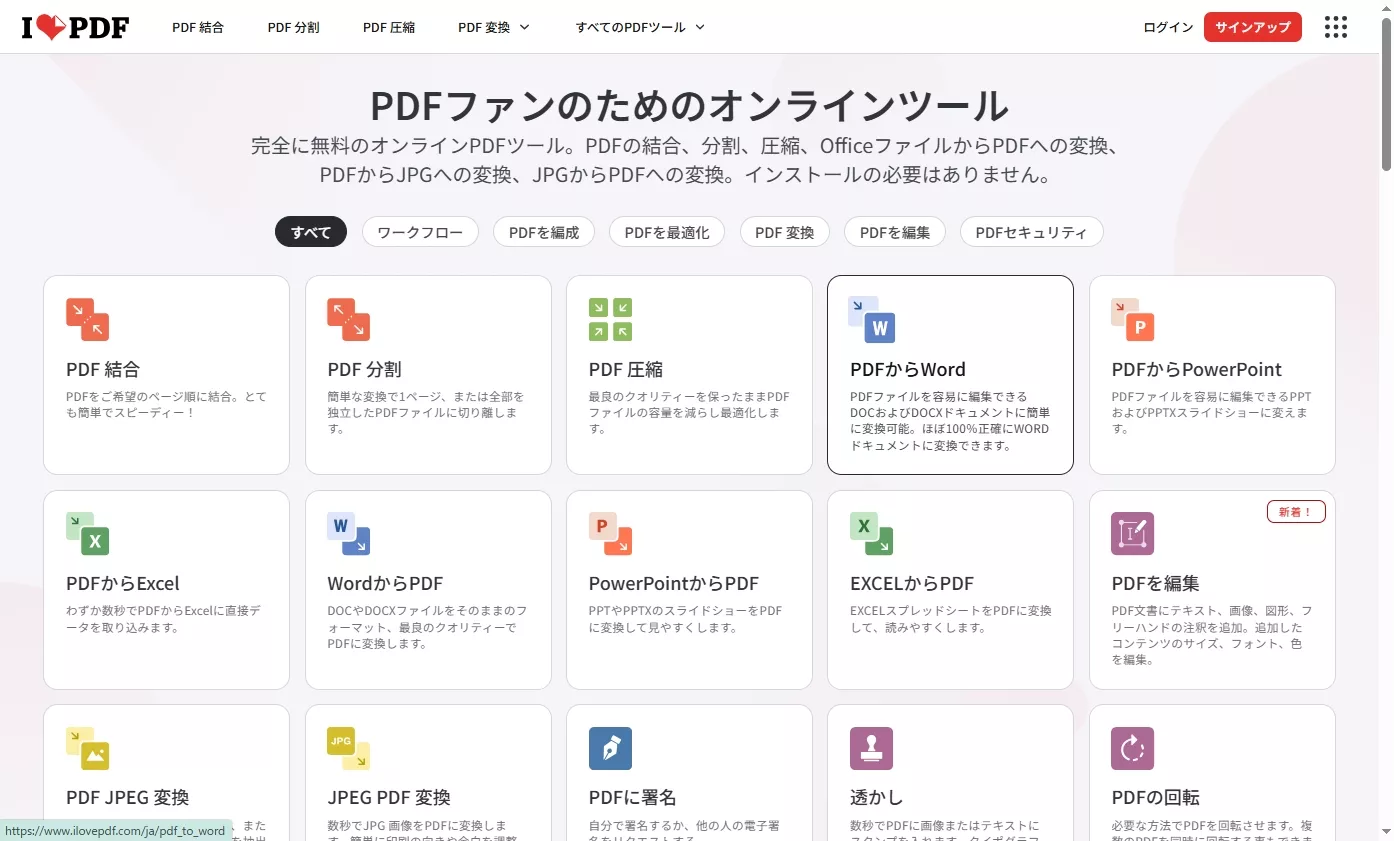Click the WordからPDF icon
Image resolution: width=1394 pixels, height=841 pixels.
pyautogui.click(x=348, y=534)
